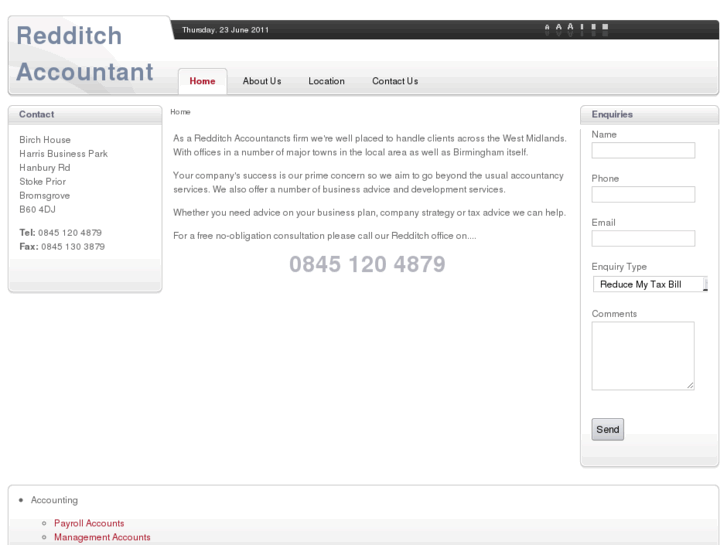Click the Send button
The width and height of the screenshot is (727, 545).
(607, 430)
